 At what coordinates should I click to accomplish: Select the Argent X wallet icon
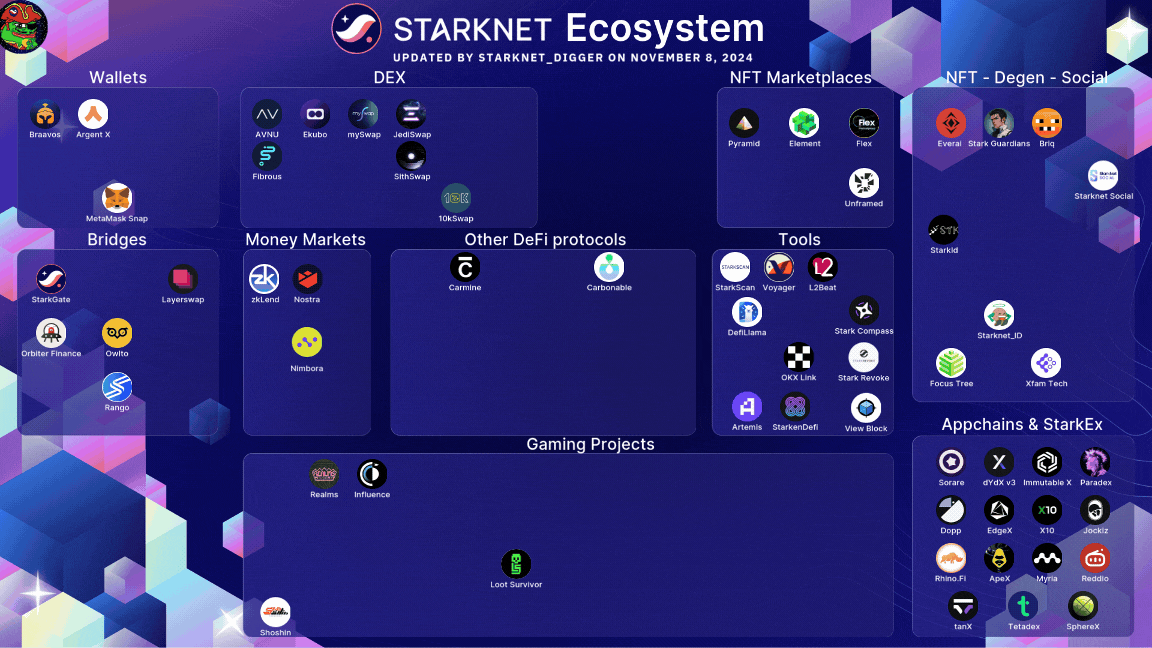tap(93, 114)
